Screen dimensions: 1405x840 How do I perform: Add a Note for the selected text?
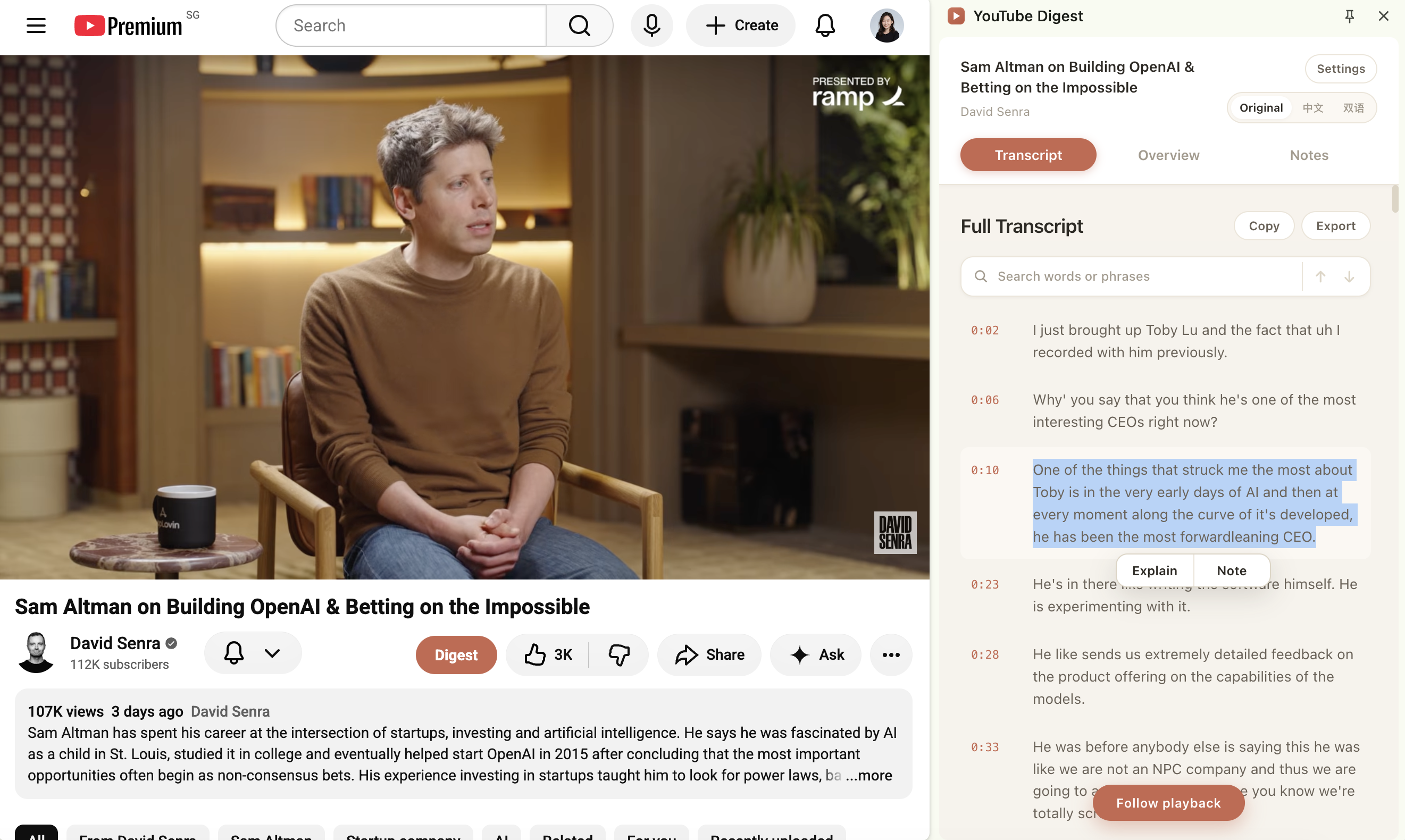(1231, 570)
